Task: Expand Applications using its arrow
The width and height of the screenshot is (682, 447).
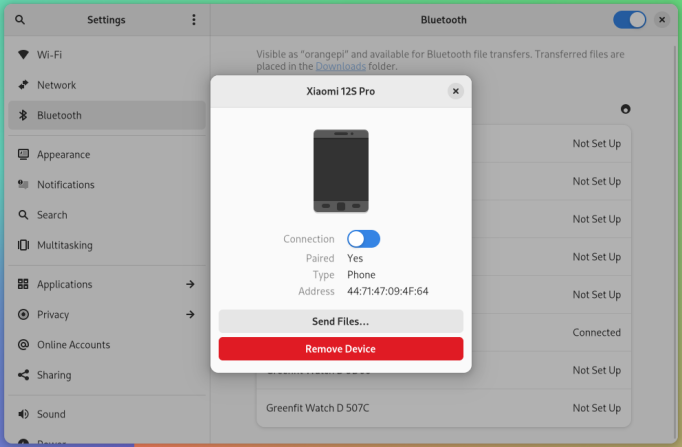Action: [190, 284]
